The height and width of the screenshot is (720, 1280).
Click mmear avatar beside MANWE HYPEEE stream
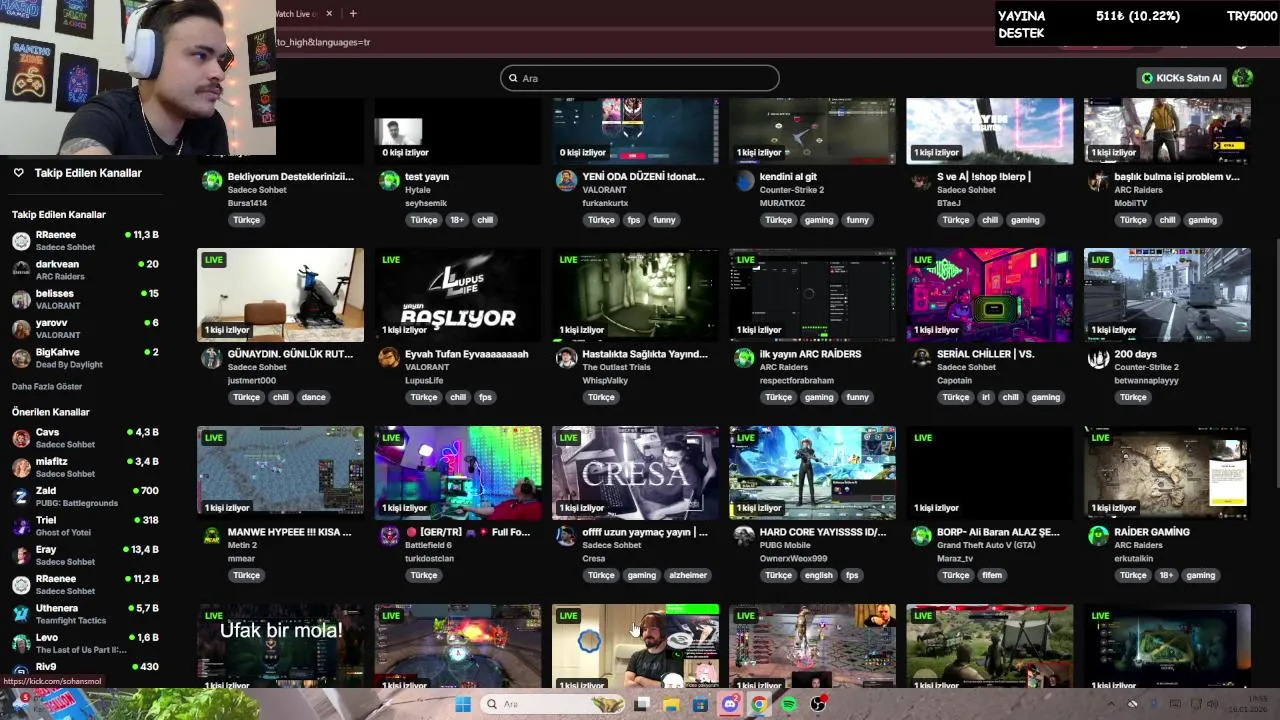coord(212,536)
